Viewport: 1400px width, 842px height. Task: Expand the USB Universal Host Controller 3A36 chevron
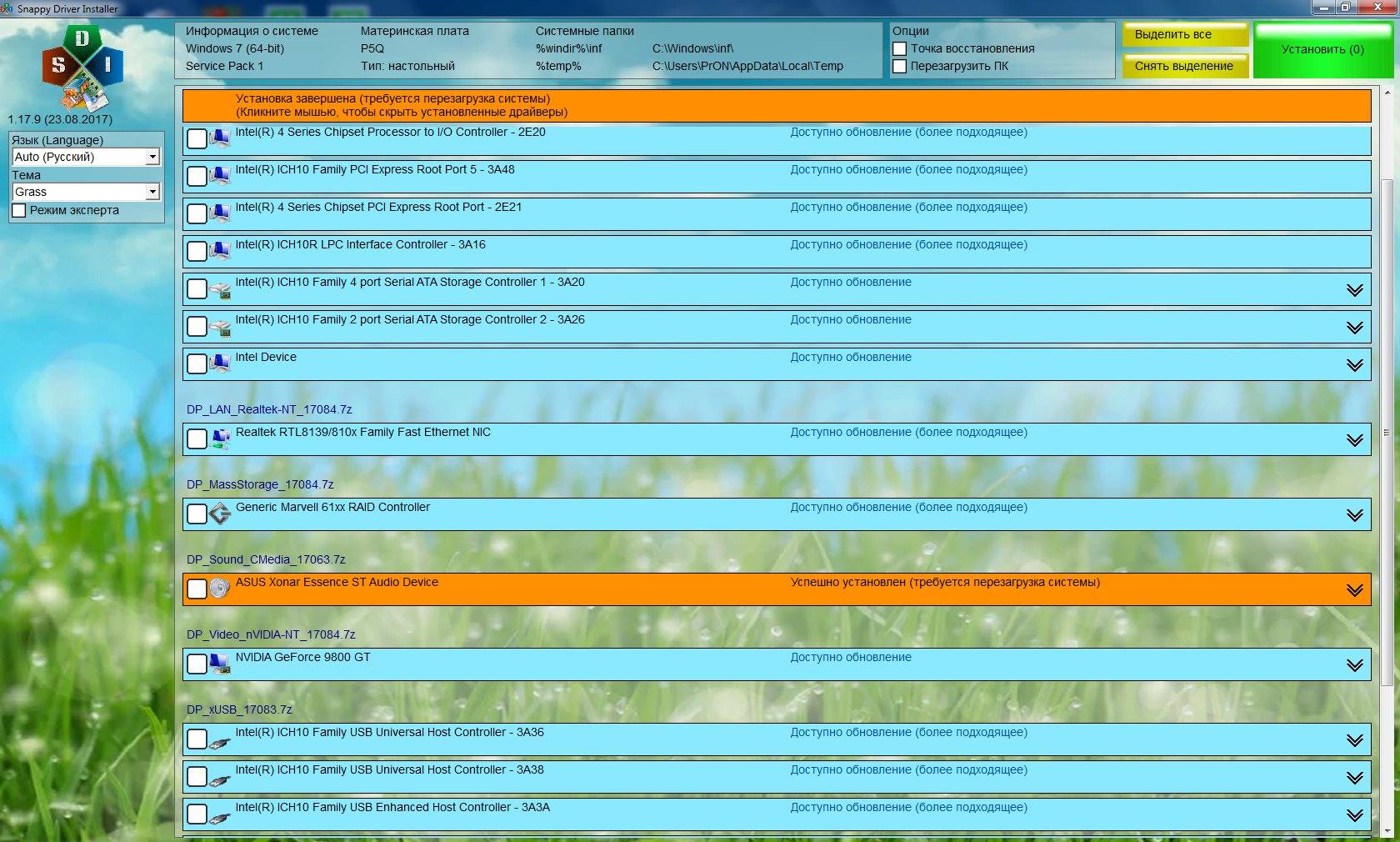point(1355,739)
